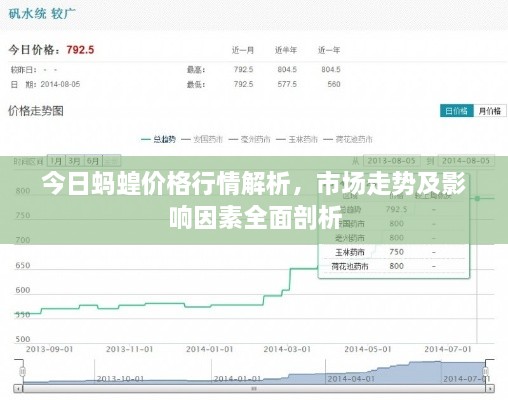Screen dimensions: 508x400
Task: Click the scrollbar right arrow
Action: click(490, 389)
